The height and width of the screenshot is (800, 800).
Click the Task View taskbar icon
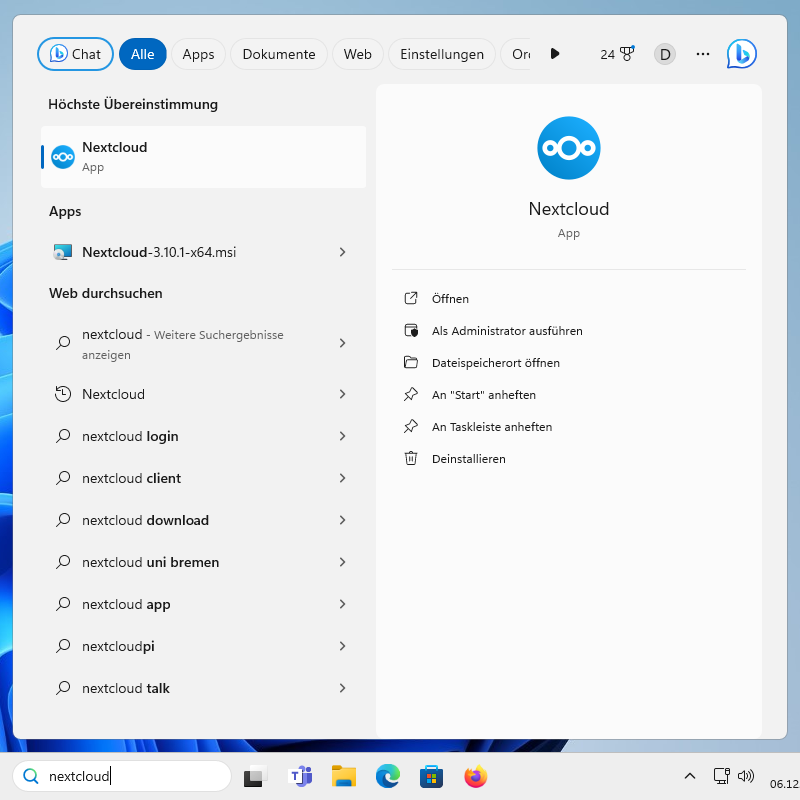257,776
